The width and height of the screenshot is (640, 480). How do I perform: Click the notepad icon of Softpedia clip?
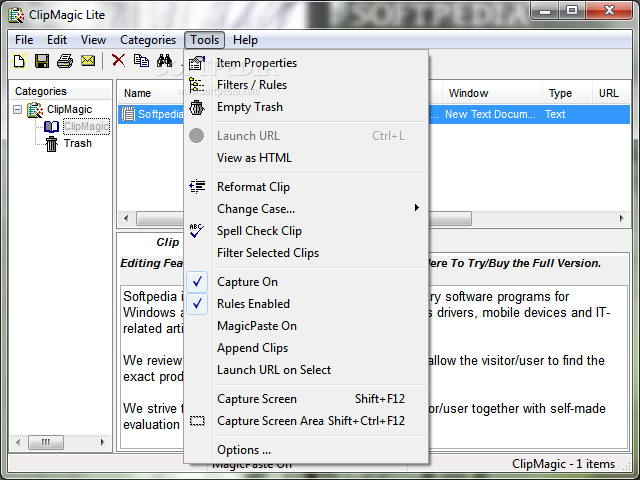pyautogui.click(x=128, y=114)
